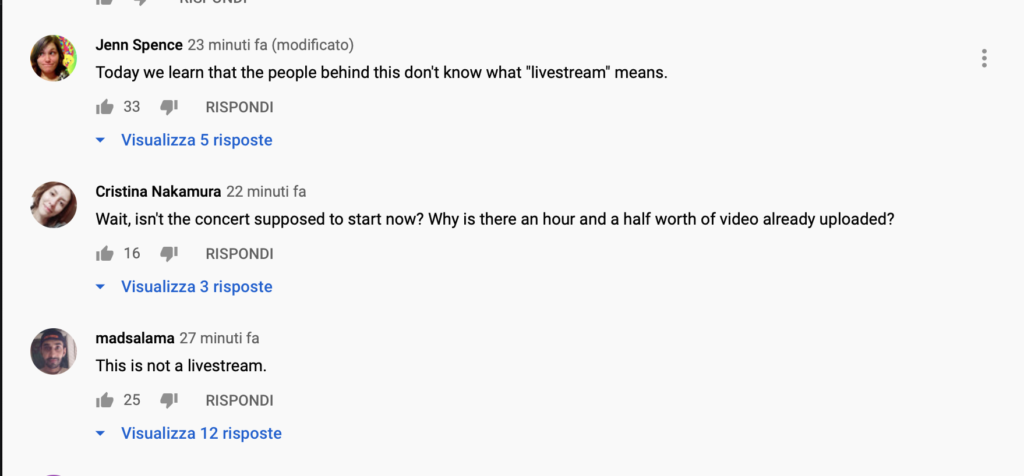This screenshot has width=1024, height=476.
Task: Dislike Jenn Spence's comment
Action: [169, 107]
